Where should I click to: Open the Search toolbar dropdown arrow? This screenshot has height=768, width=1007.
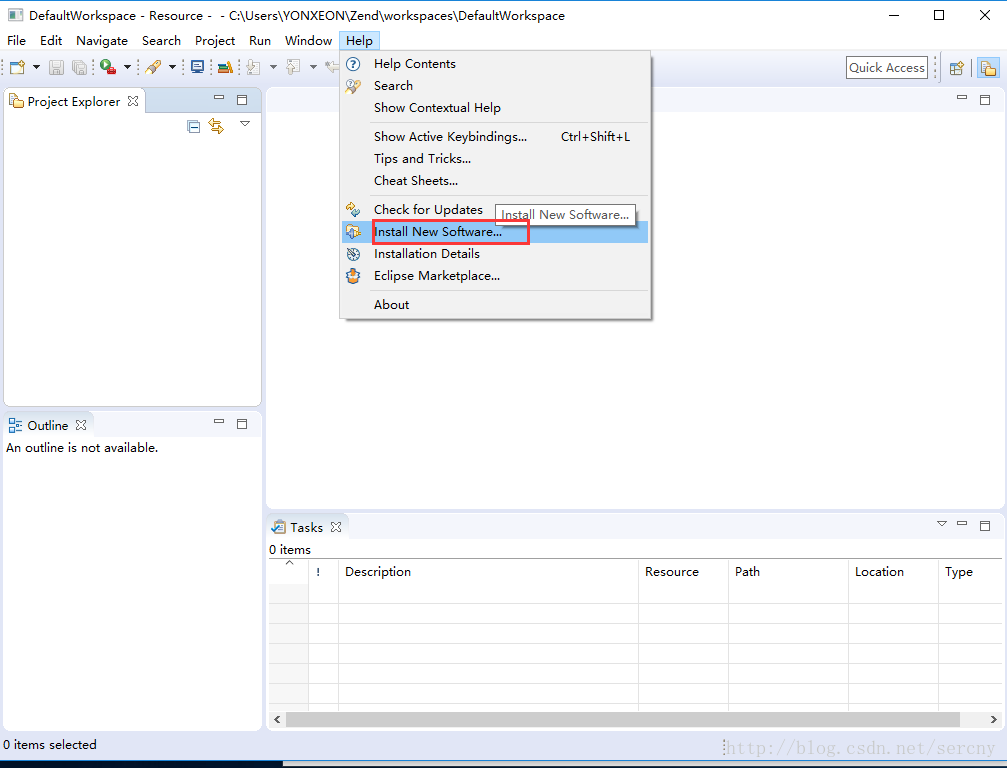[x=172, y=67]
